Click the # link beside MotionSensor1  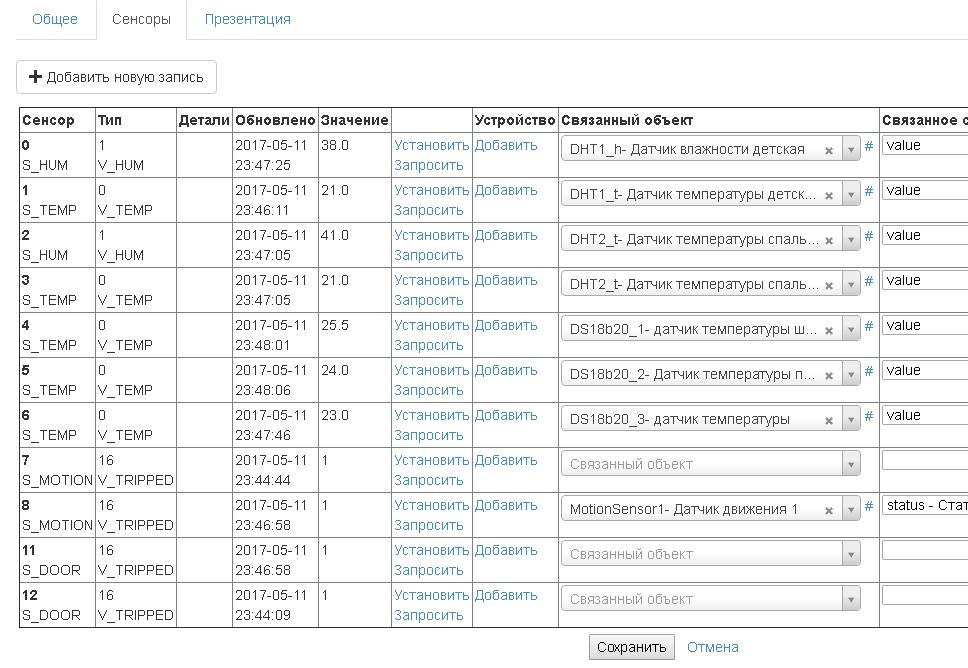[869, 506]
